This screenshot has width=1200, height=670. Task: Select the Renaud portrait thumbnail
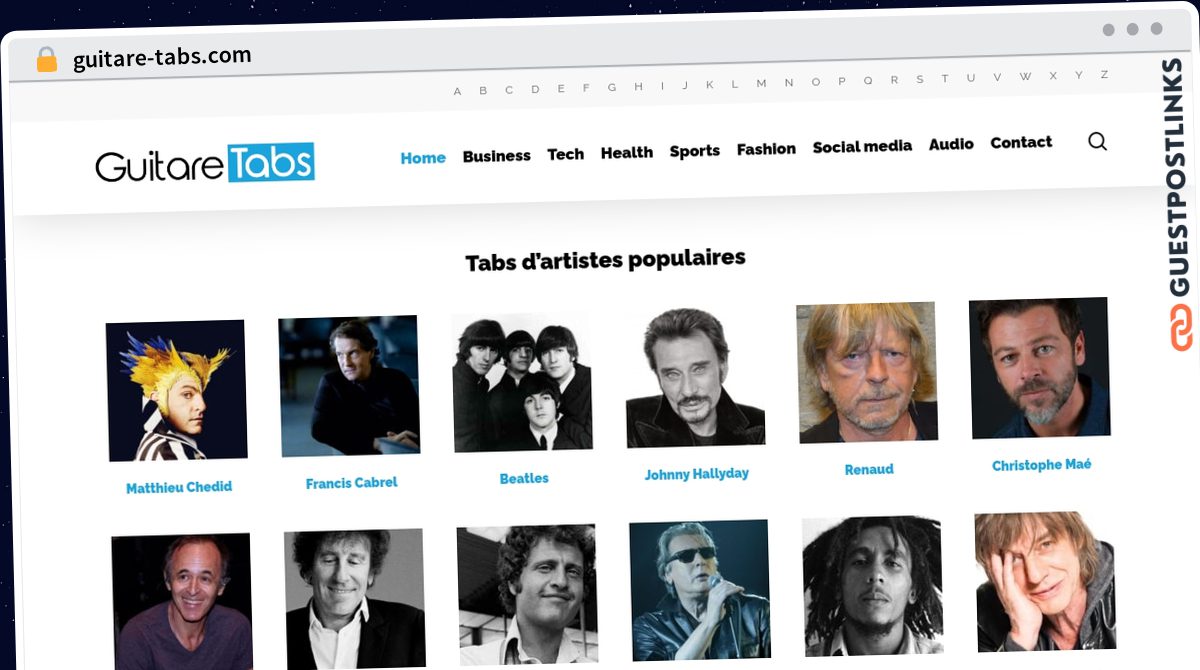click(867, 372)
